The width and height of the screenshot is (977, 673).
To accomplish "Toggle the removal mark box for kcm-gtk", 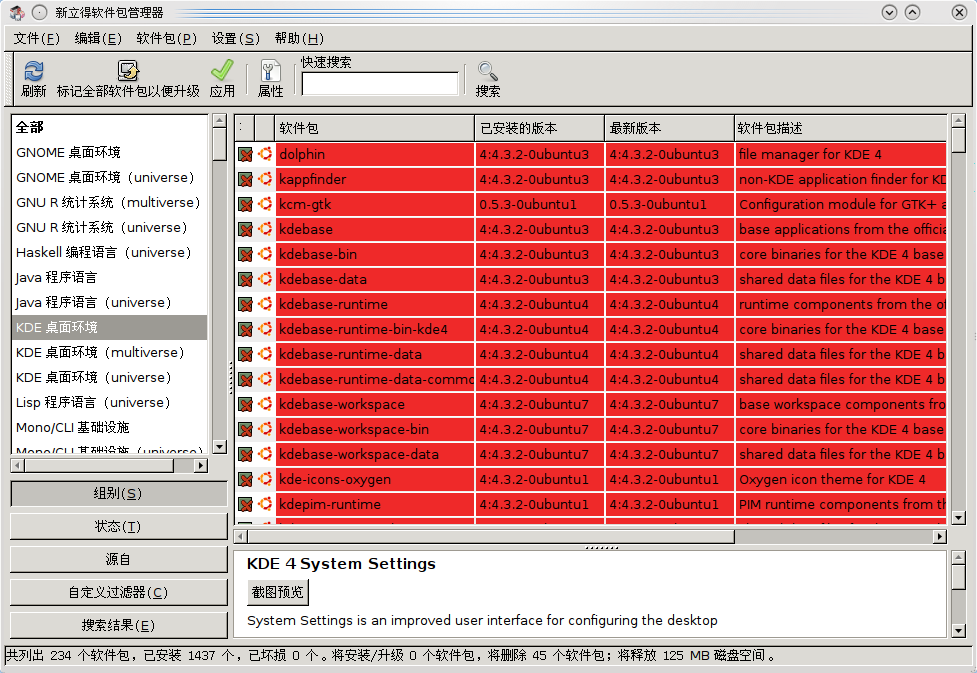I will [245, 204].
